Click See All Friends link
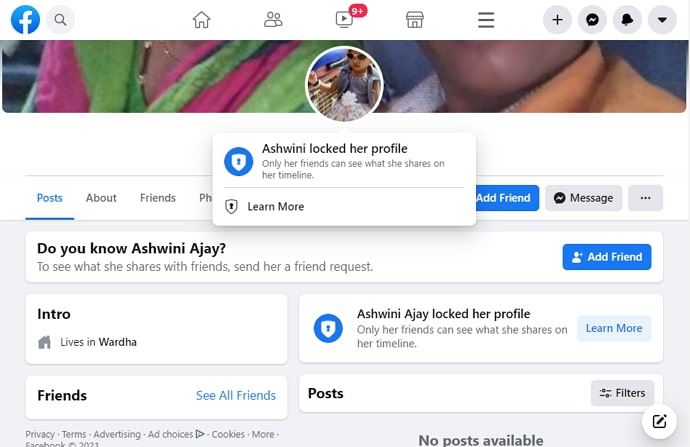This screenshot has height=447, width=690. [x=236, y=396]
